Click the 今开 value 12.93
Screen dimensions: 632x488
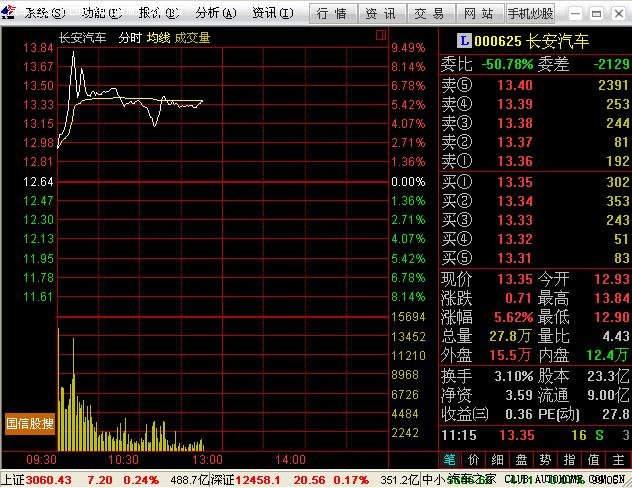click(612, 279)
